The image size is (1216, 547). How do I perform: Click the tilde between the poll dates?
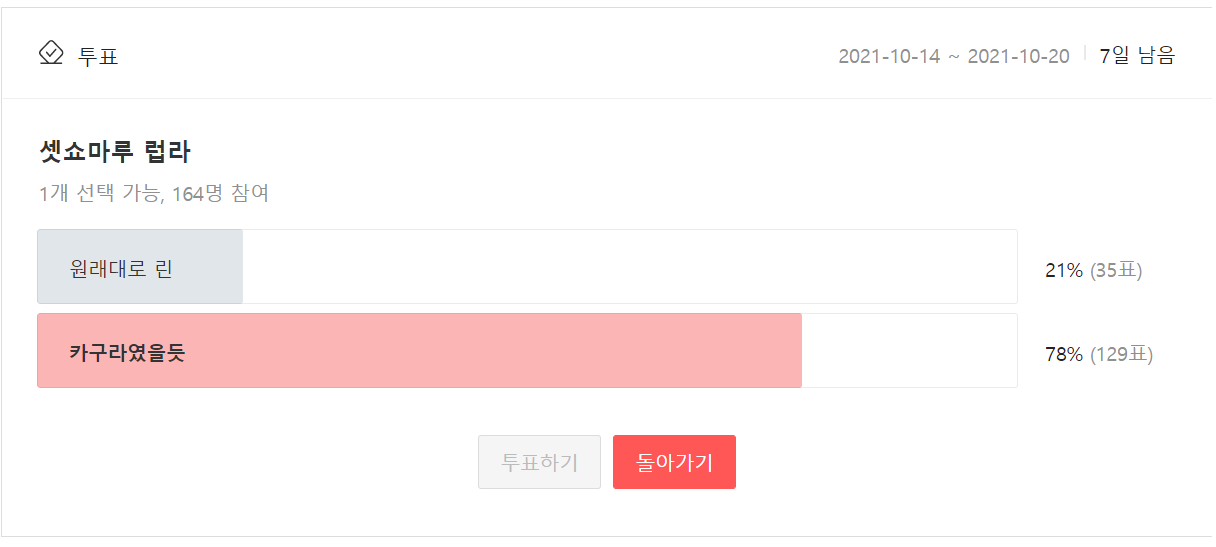tap(954, 57)
